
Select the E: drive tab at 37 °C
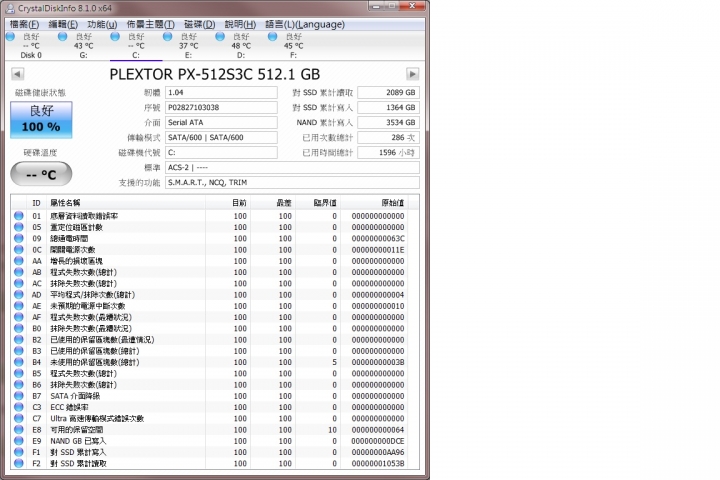tap(188, 45)
